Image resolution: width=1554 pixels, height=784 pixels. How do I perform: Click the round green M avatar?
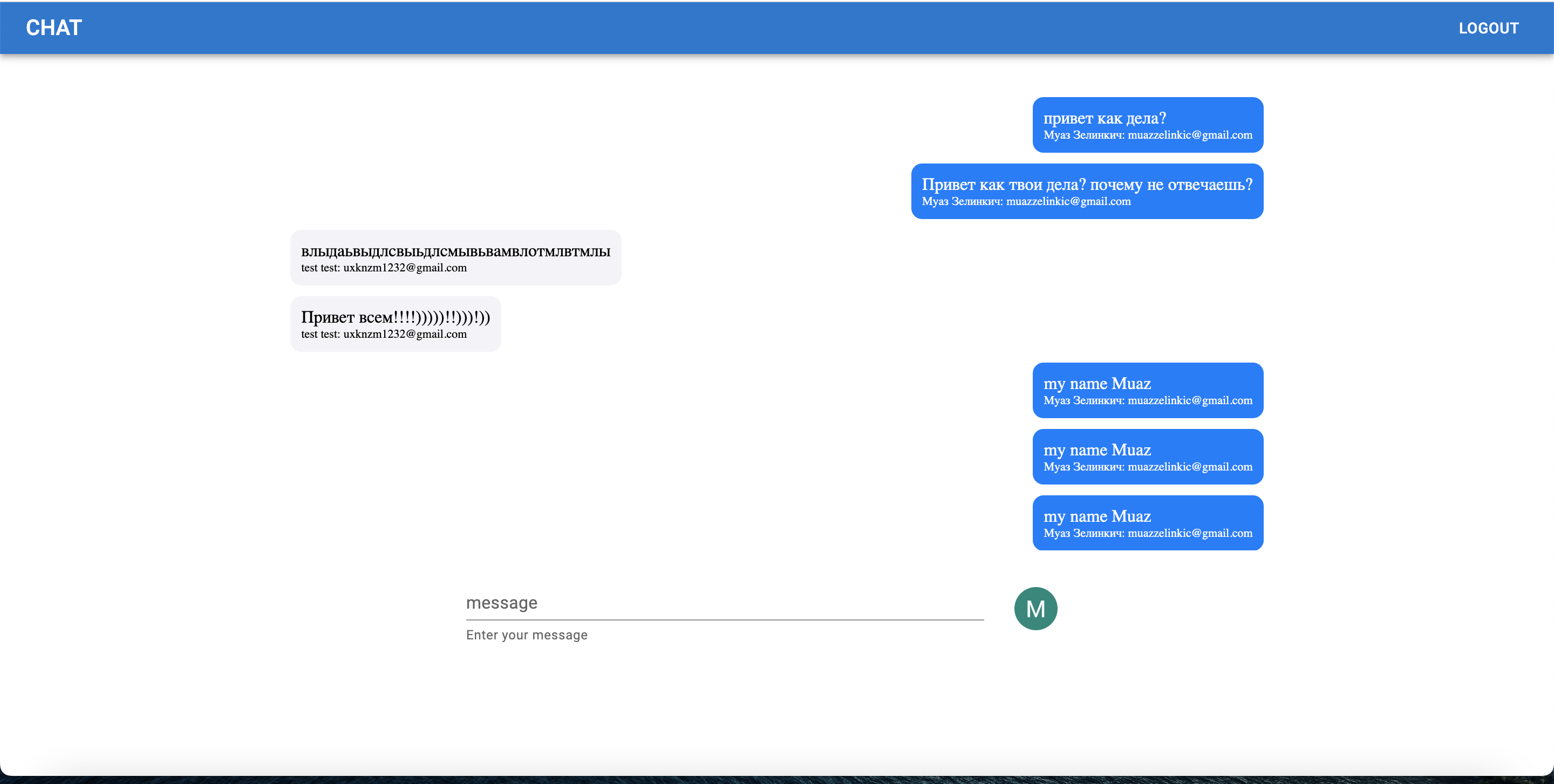point(1035,609)
